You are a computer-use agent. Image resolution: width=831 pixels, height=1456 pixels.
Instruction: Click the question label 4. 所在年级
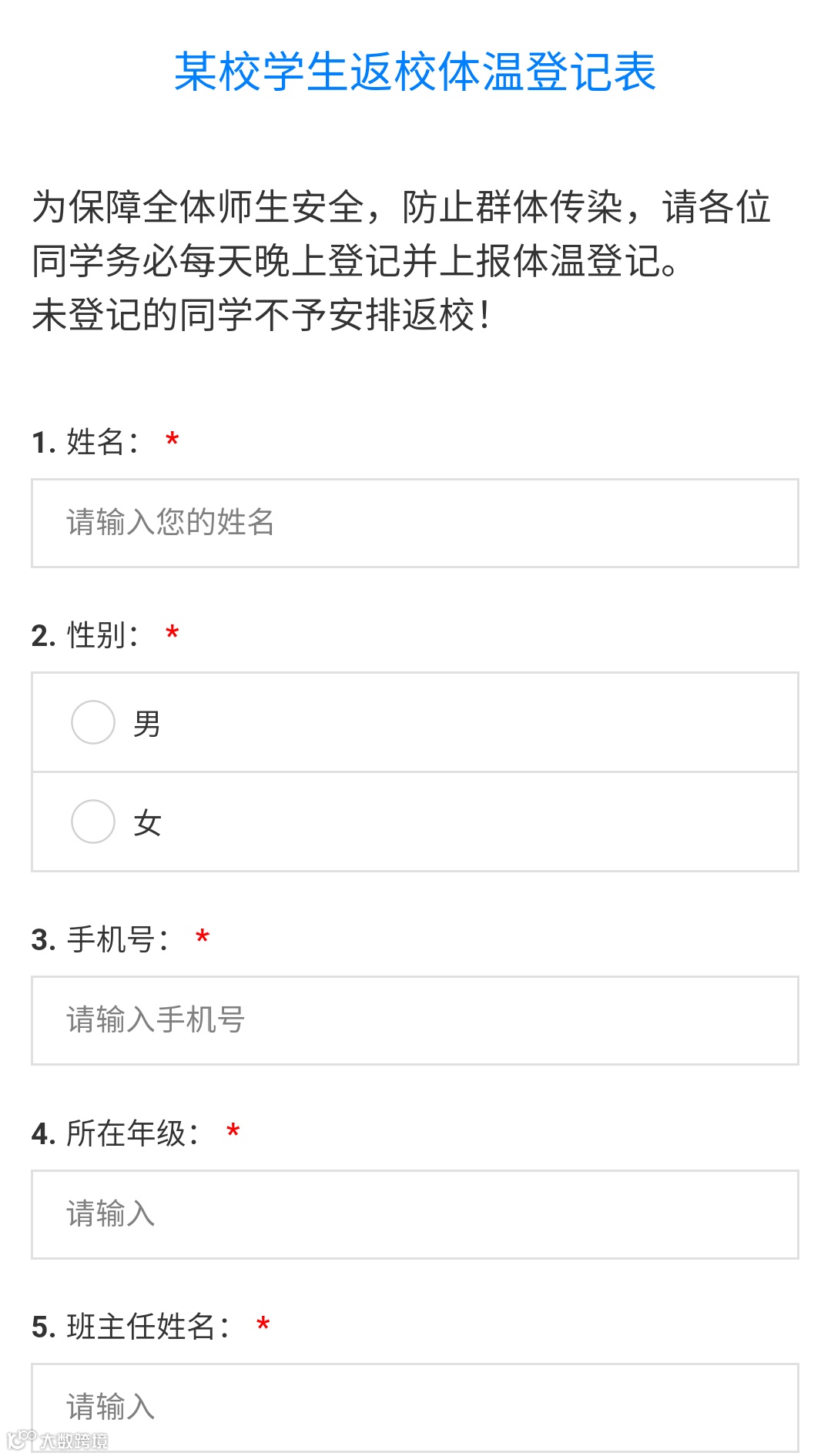[116, 1133]
